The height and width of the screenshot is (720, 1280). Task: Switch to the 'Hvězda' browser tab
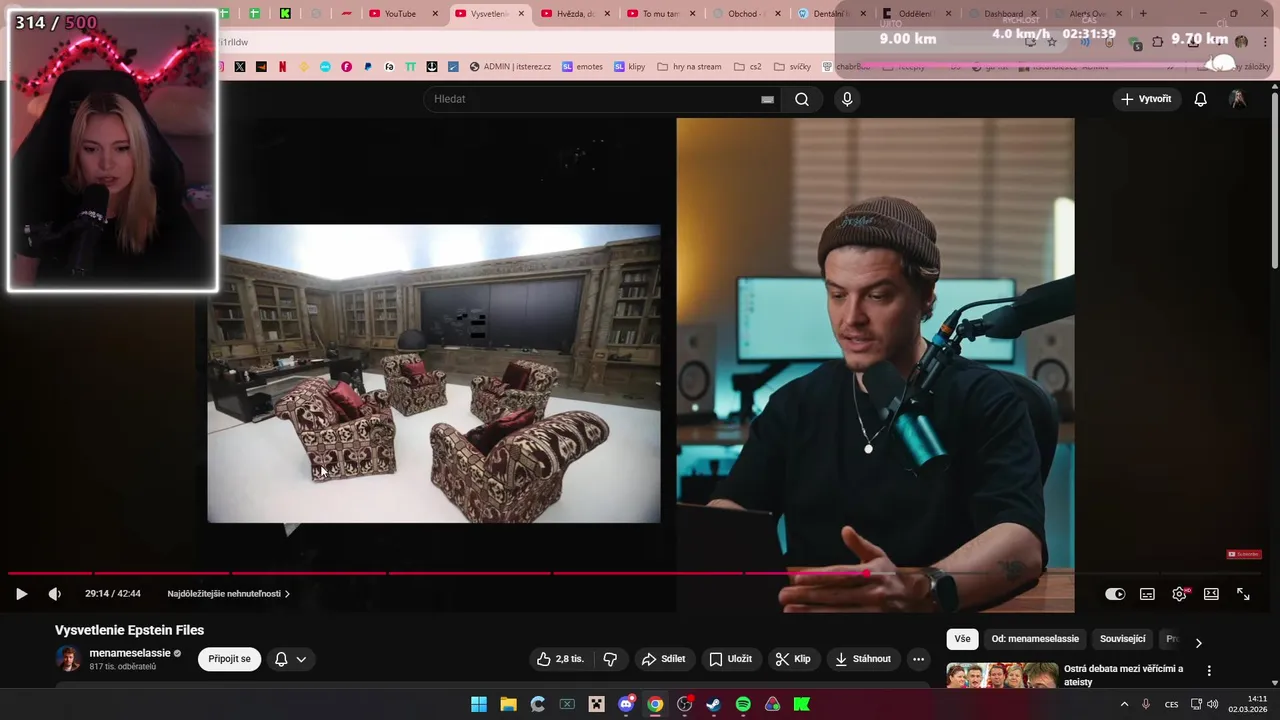[x=575, y=14]
